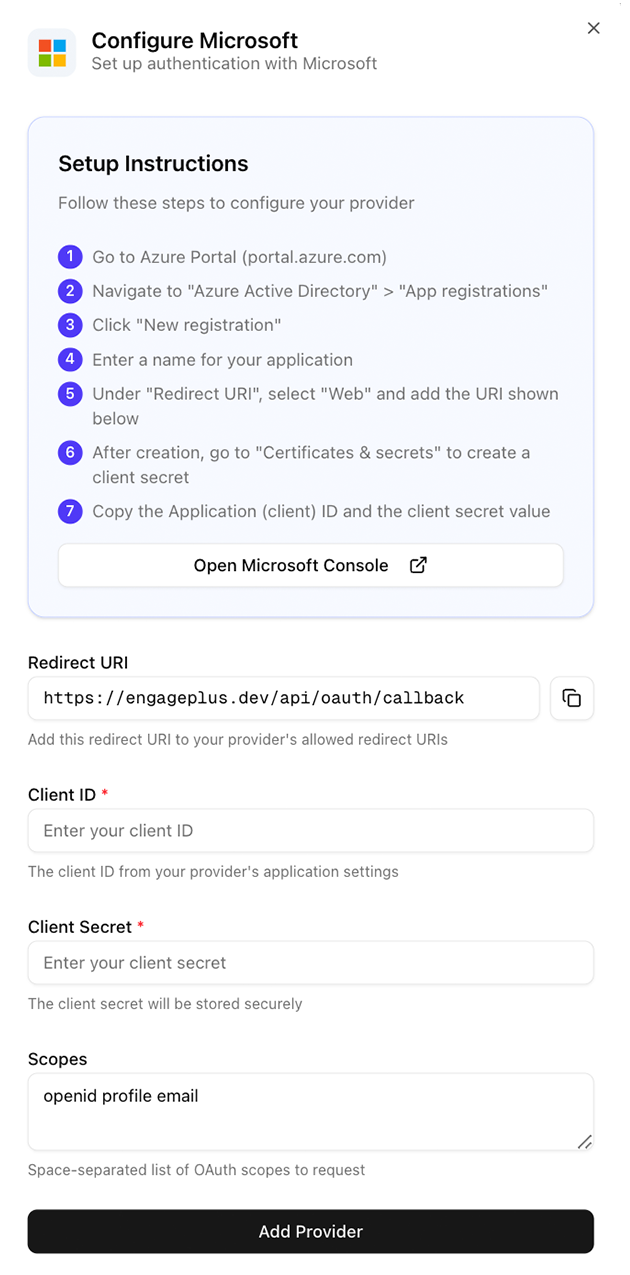
Task: Click the external link icon on Open Microsoft Console
Action: pos(418,564)
